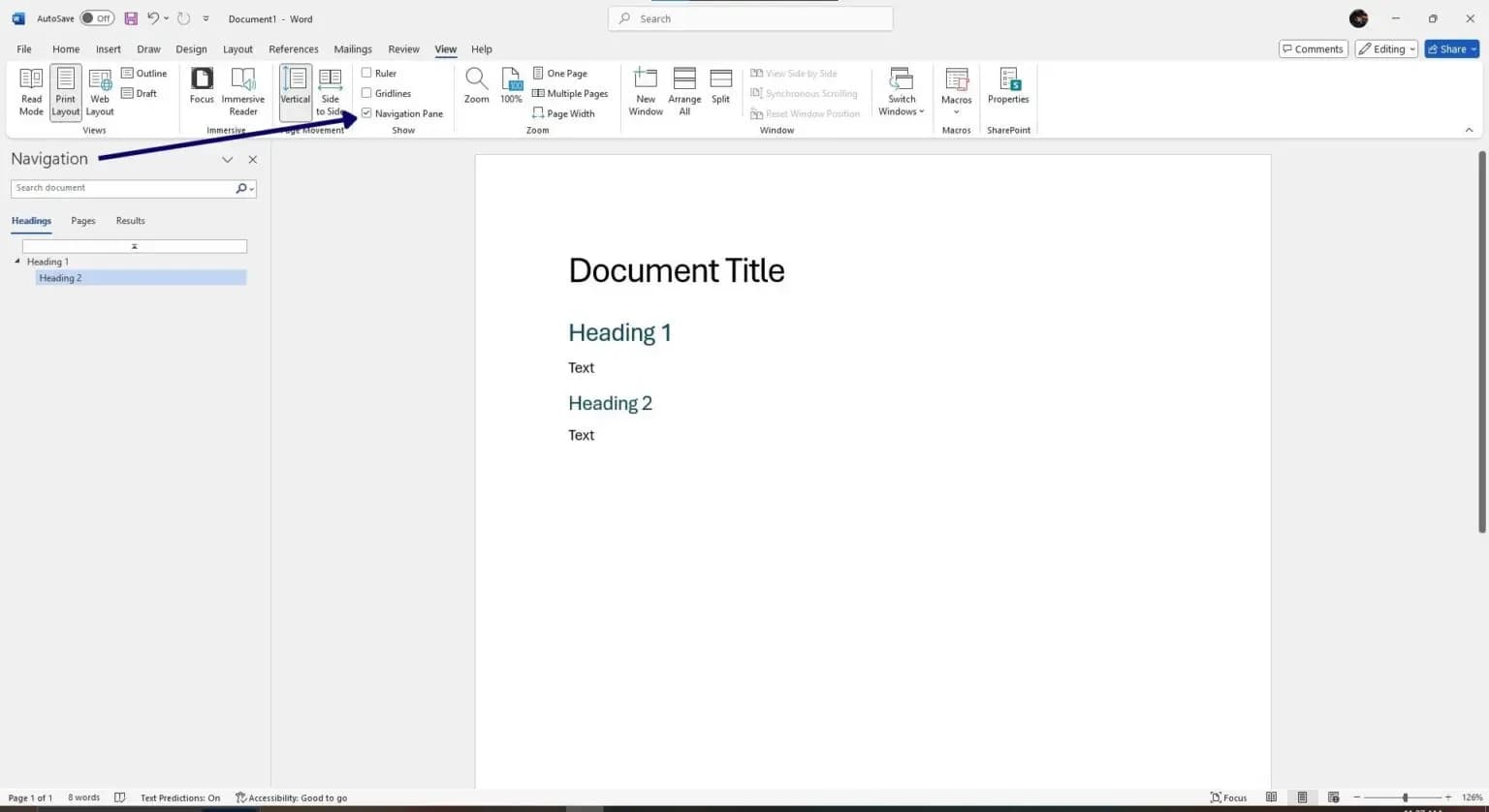Screen dimensions: 1489x812
Task: Open Switch Windows dropdown
Action: 902,91
